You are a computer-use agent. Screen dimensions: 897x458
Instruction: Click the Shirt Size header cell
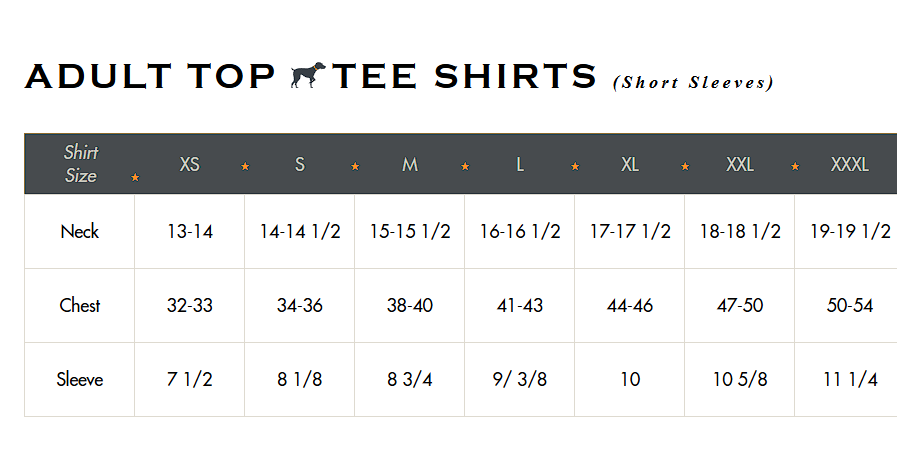coord(81,164)
